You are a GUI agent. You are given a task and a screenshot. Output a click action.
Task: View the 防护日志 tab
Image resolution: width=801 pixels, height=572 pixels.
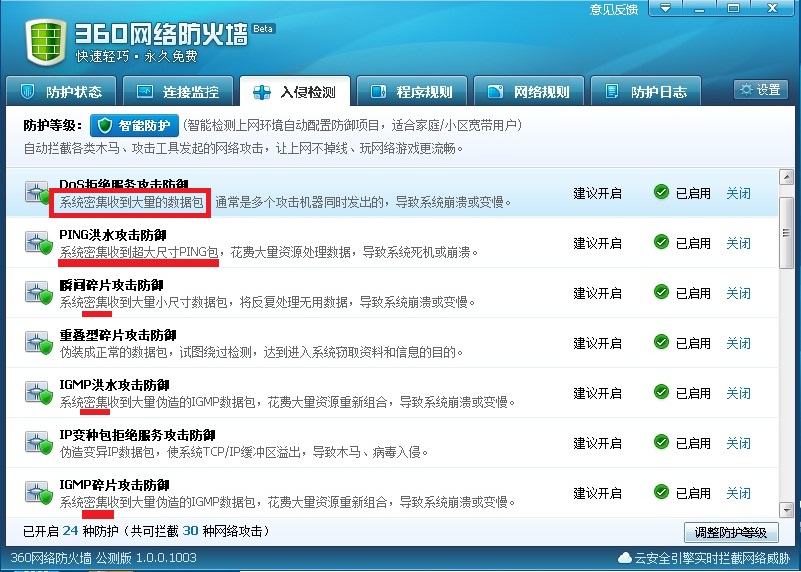tap(646, 91)
